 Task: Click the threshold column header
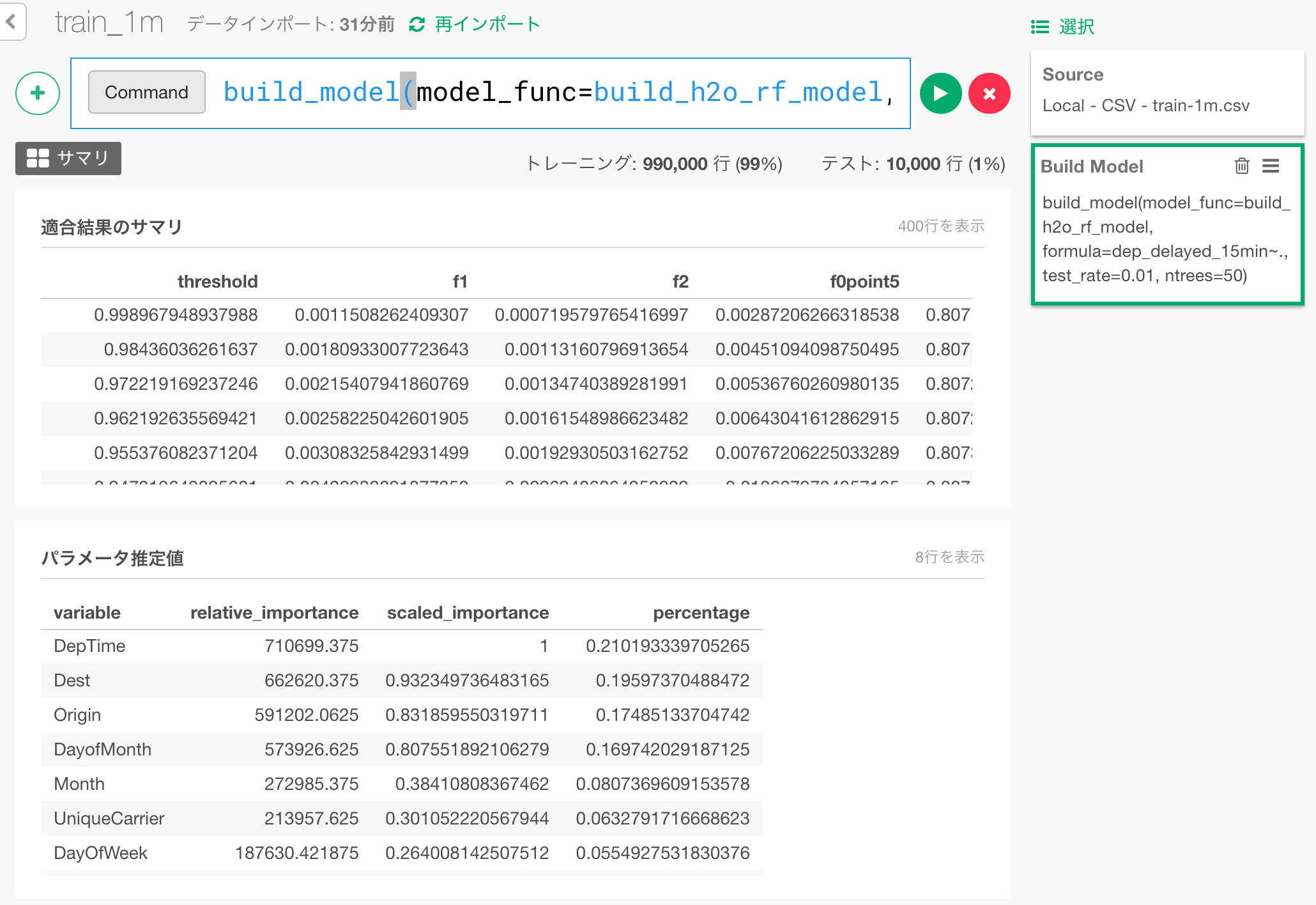(x=217, y=281)
